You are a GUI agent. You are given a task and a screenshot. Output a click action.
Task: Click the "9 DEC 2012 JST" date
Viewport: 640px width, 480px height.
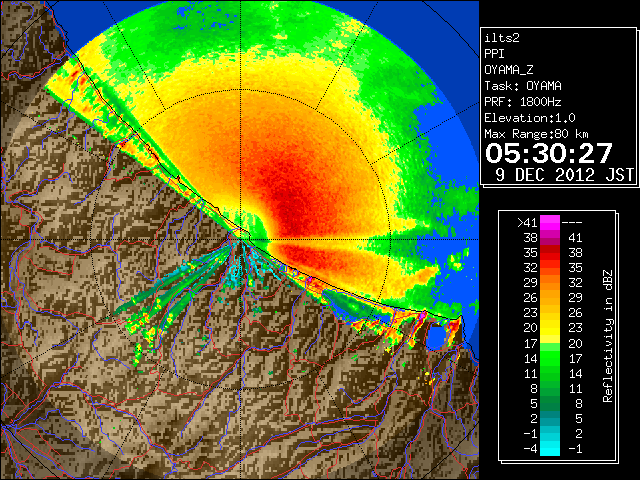(564, 175)
